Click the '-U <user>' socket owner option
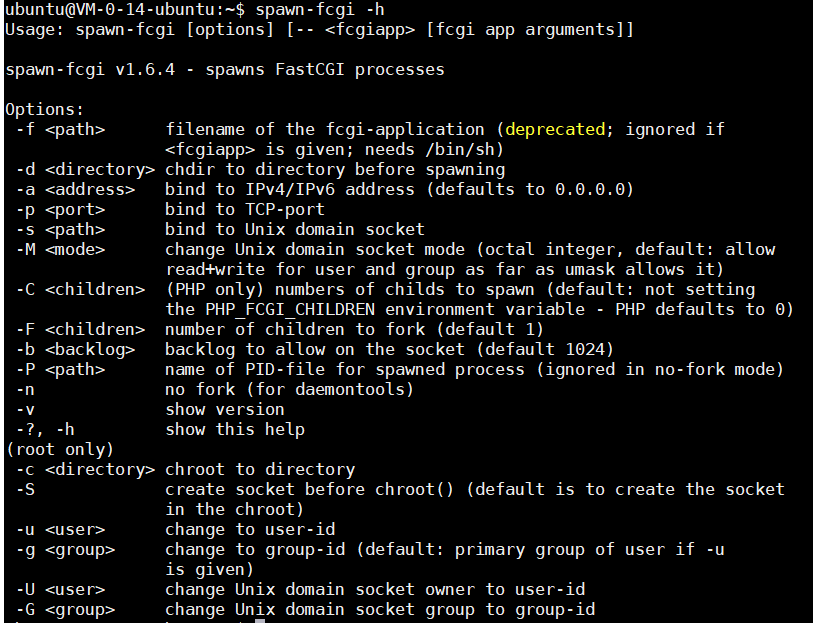The width and height of the screenshot is (813, 623). [60, 589]
